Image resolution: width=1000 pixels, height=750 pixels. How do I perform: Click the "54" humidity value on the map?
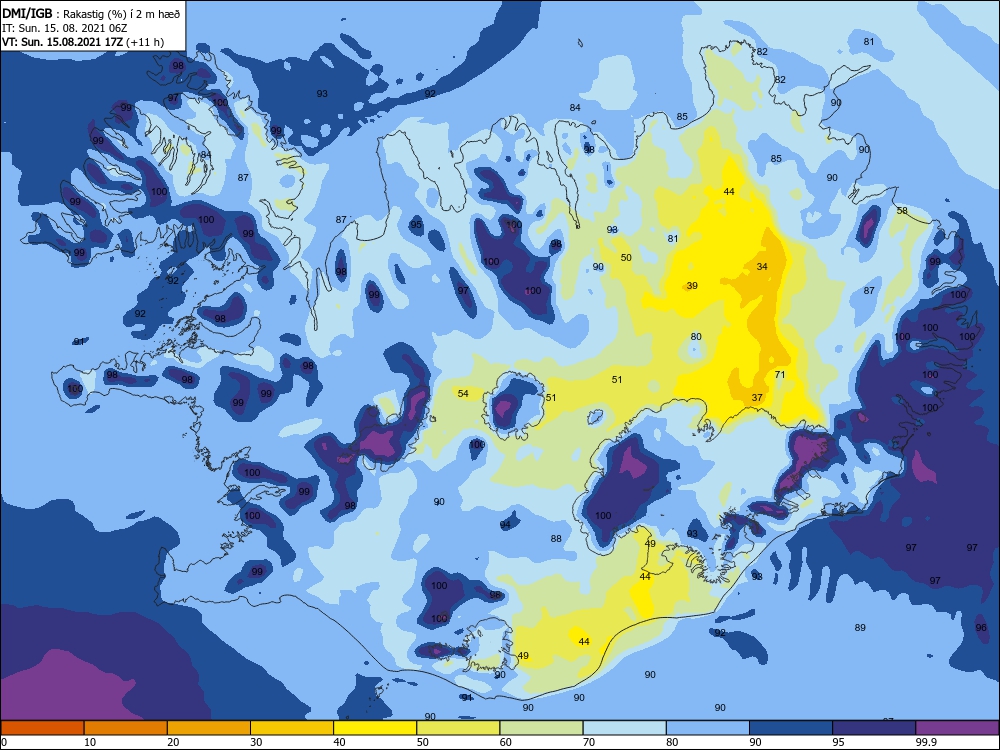(463, 393)
